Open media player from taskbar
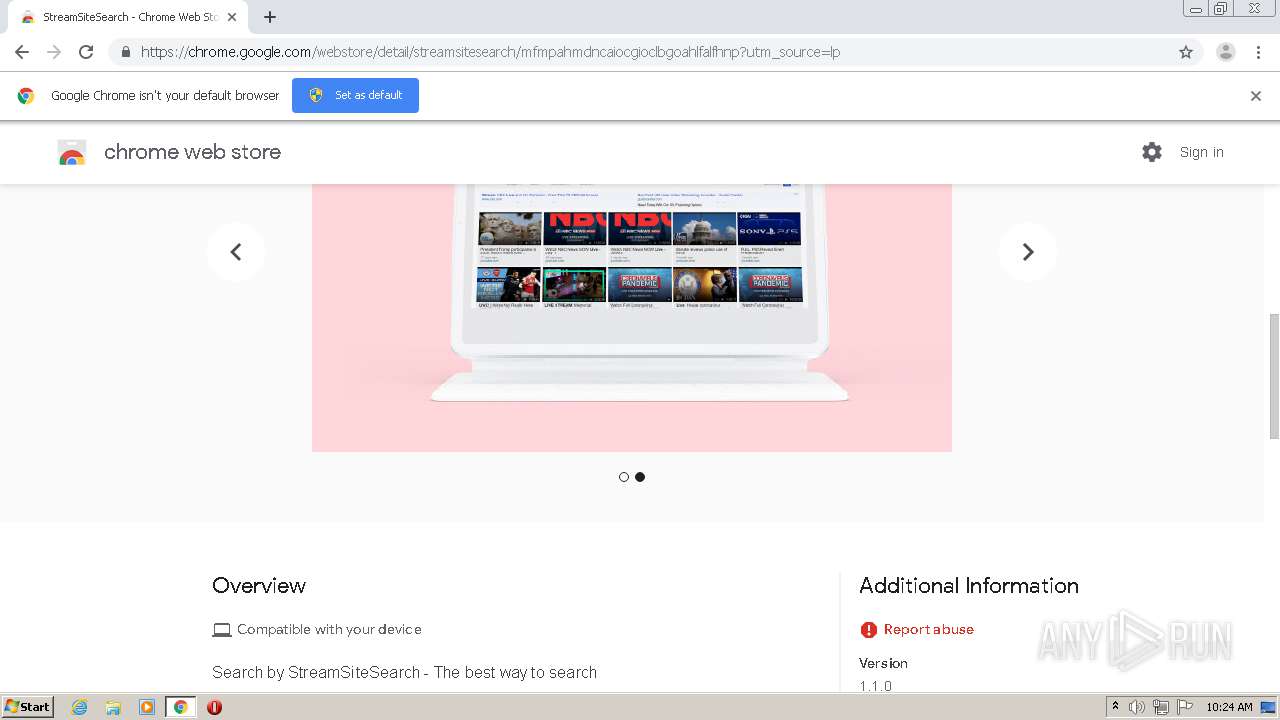 pyautogui.click(x=147, y=707)
